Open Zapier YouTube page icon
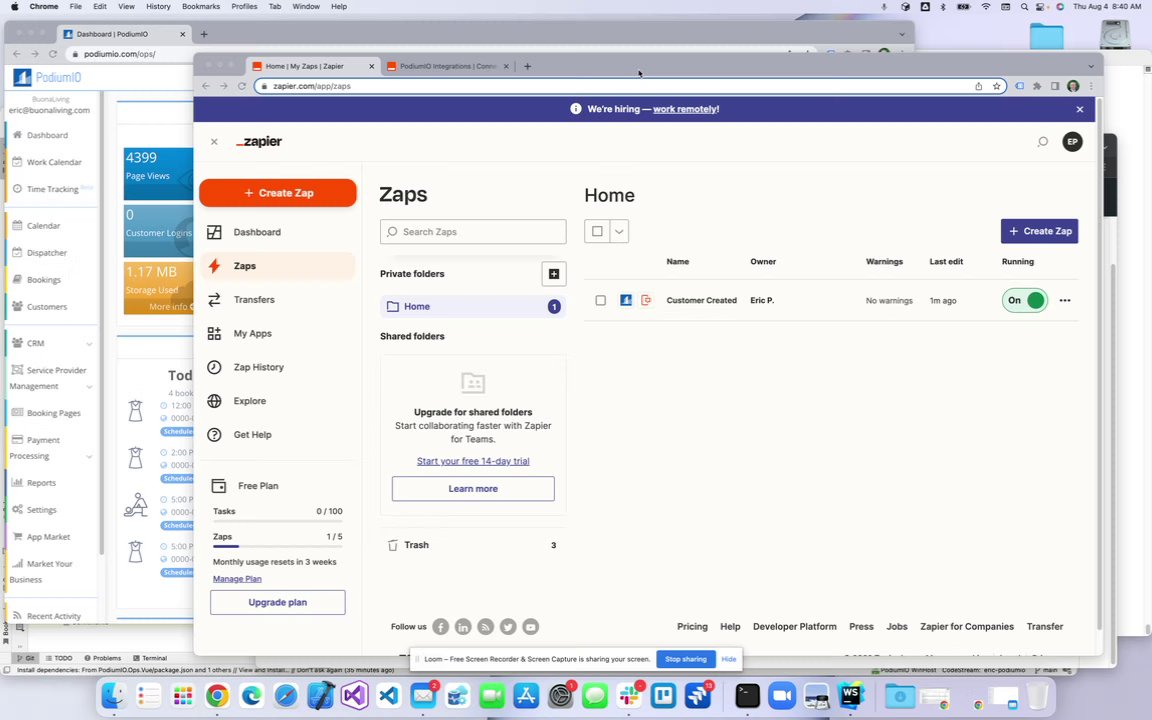 (x=530, y=627)
